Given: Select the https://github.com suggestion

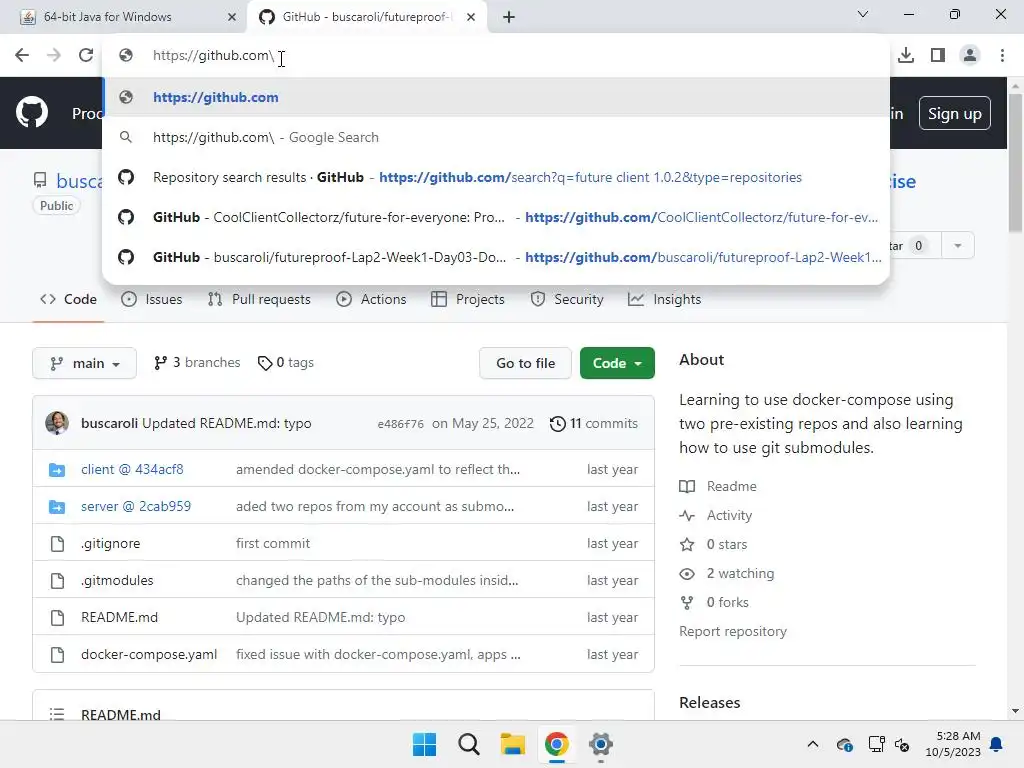Looking at the screenshot, I should [x=496, y=97].
